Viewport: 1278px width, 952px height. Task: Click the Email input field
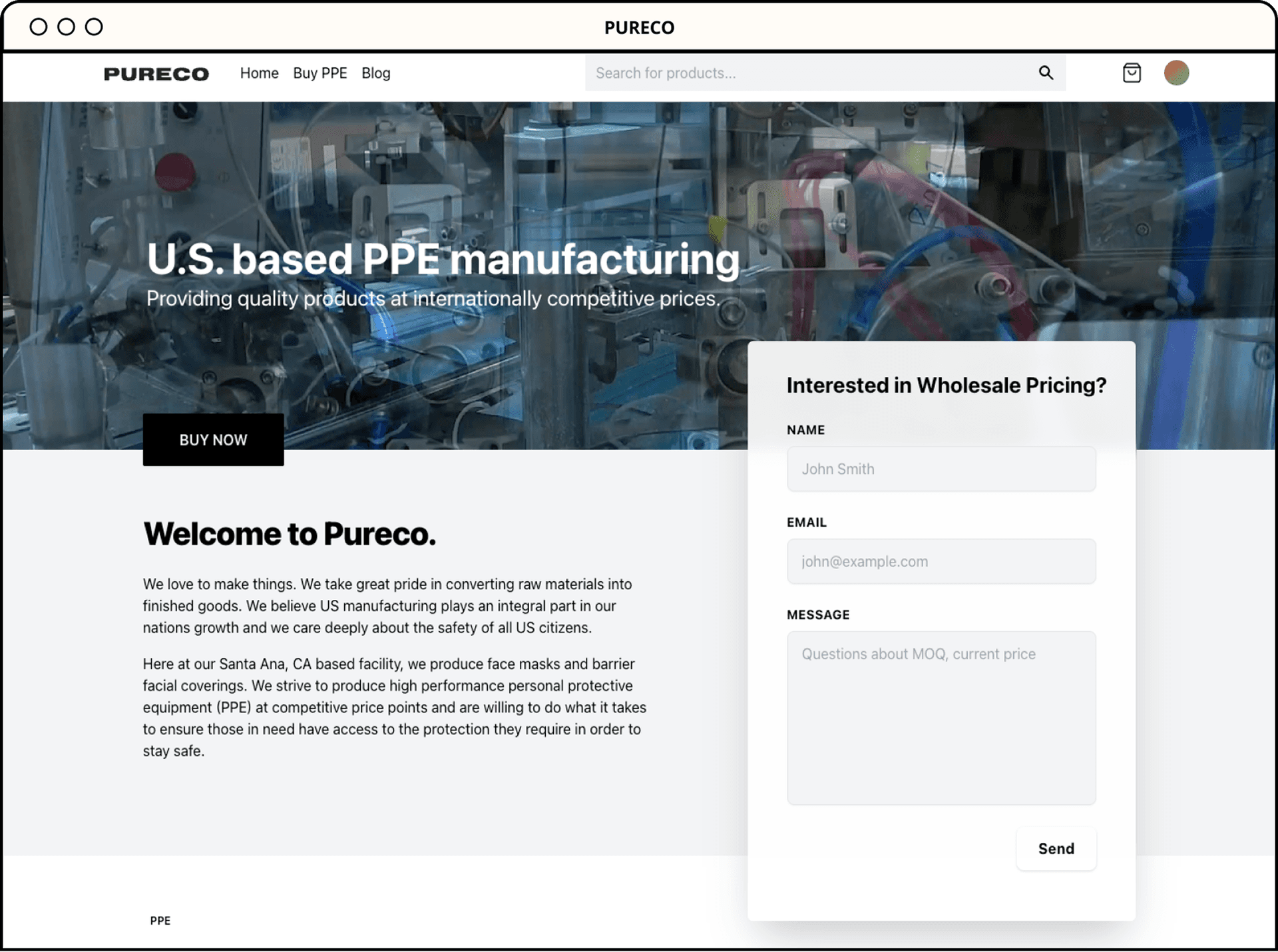[941, 561]
